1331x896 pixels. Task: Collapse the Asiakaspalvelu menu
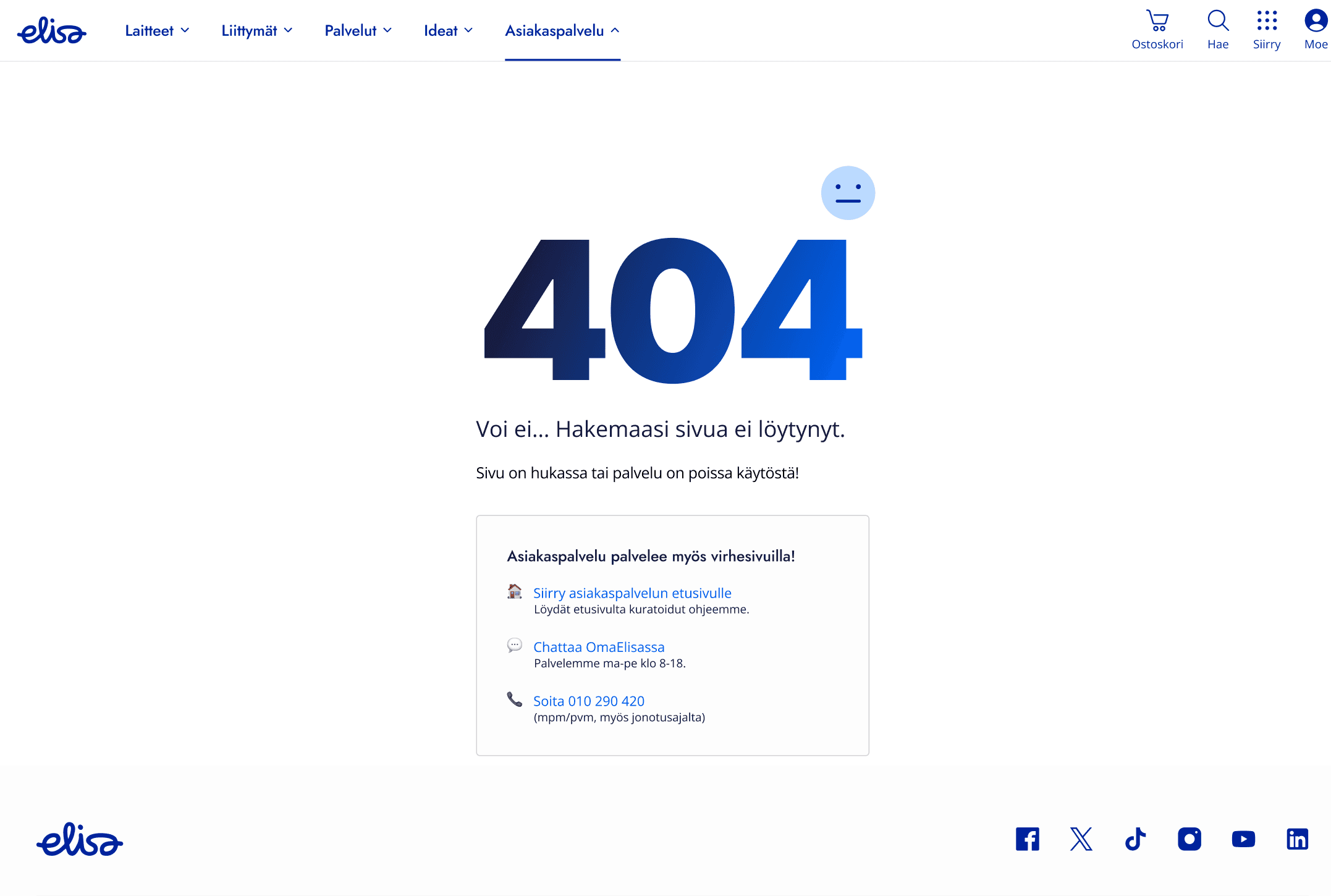pos(562,31)
